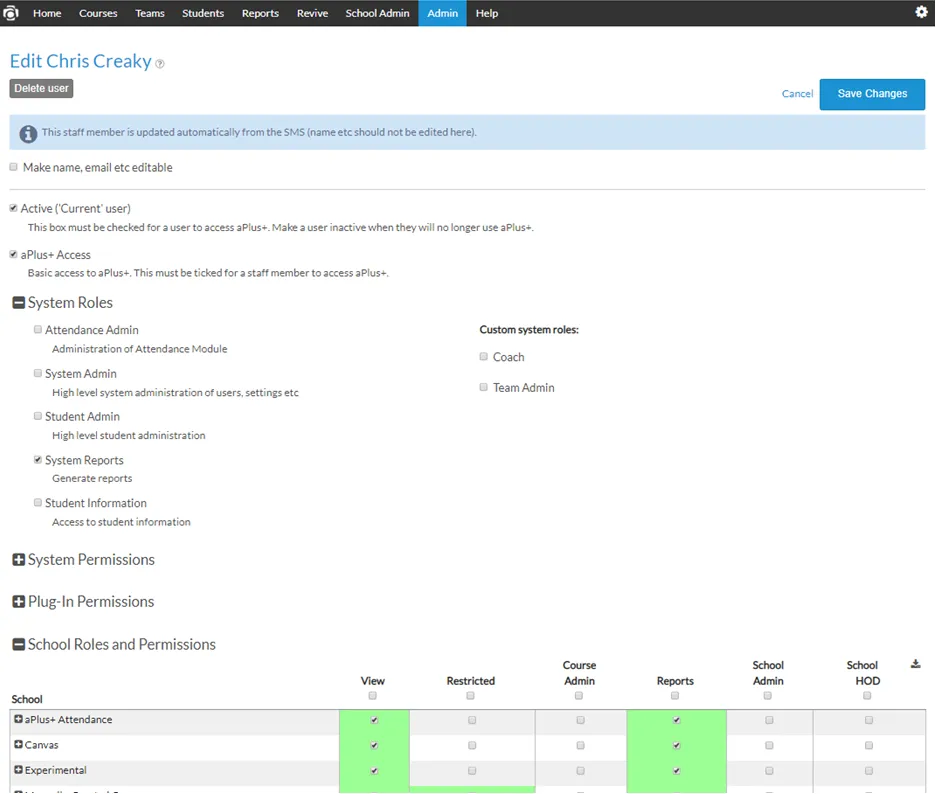936x794 pixels.
Task: Uncheck View for aPlus+ Attendance
Action: [x=374, y=720]
